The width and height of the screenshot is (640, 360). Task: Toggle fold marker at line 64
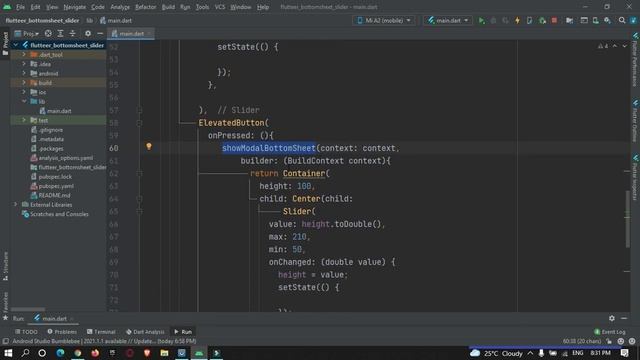(139, 199)
